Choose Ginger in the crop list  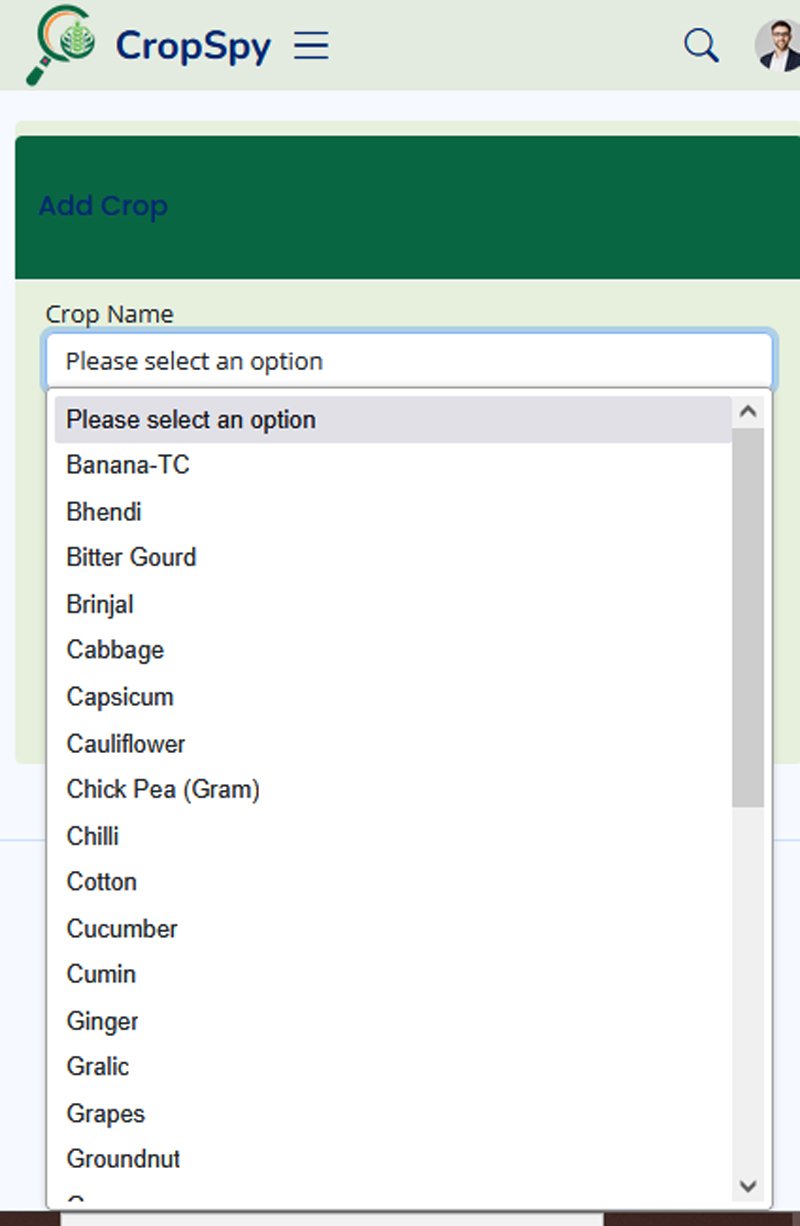tap(103, 1021)
